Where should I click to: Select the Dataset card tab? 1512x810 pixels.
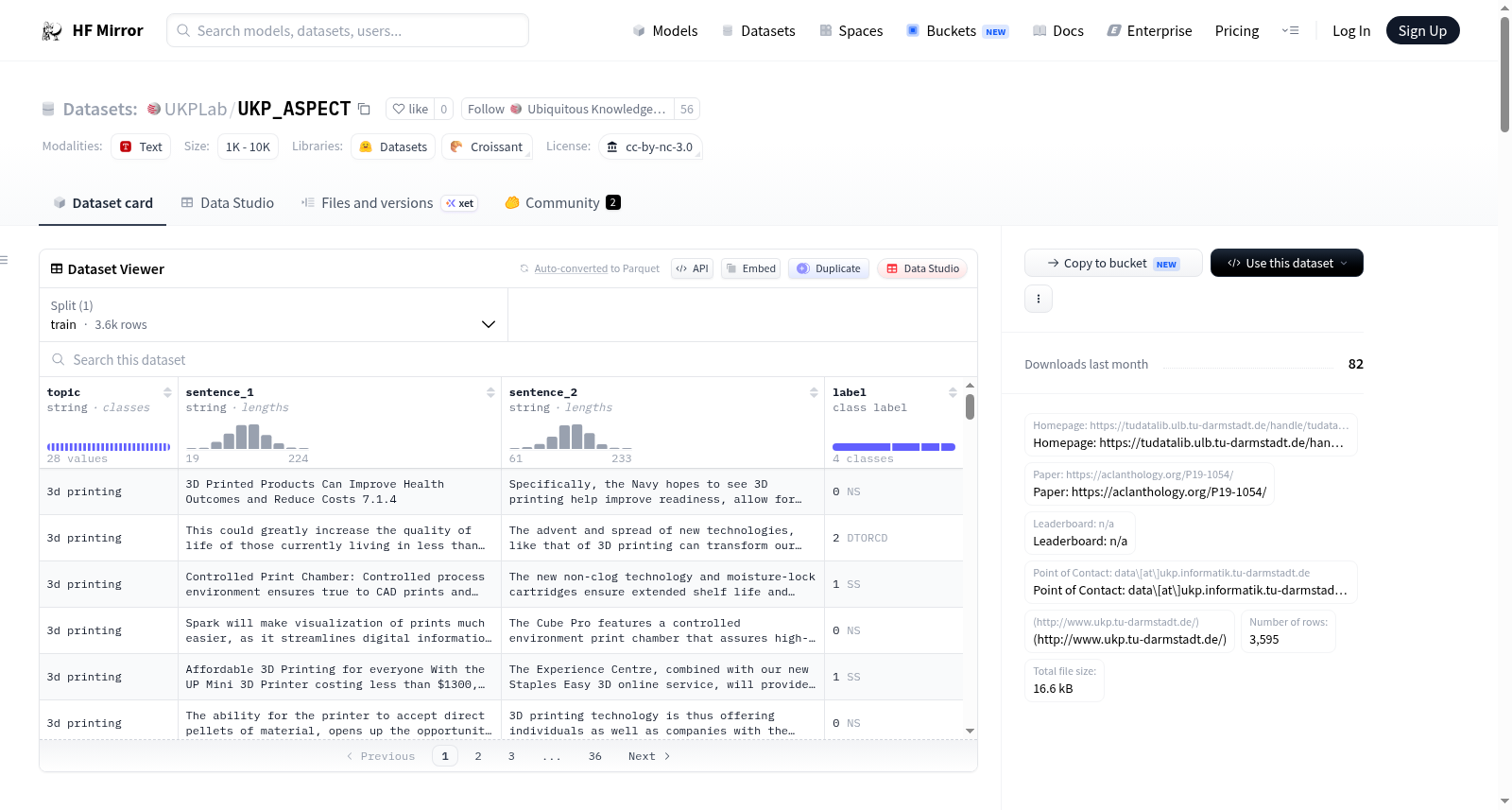[x=103, y=203]
